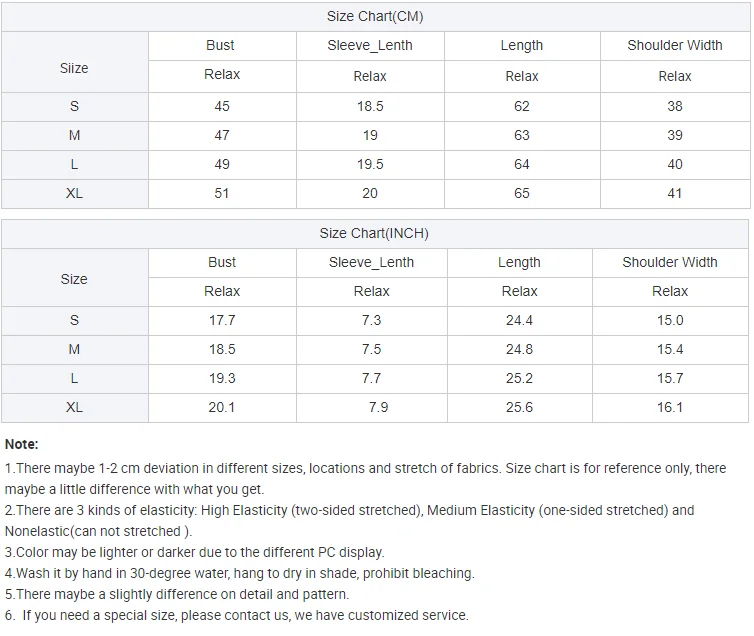Select the 17.7 bust cell in the INCH chart

click(222, 320)
